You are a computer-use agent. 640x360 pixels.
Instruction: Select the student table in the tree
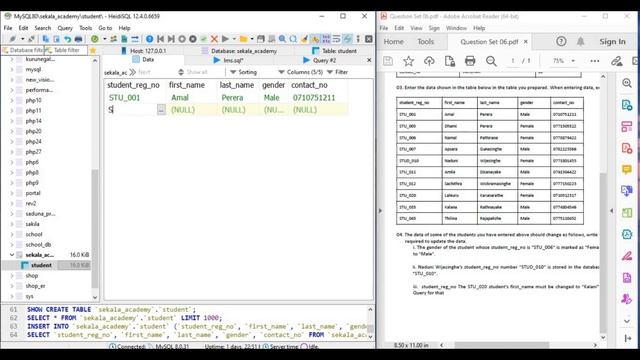[41, 265]
